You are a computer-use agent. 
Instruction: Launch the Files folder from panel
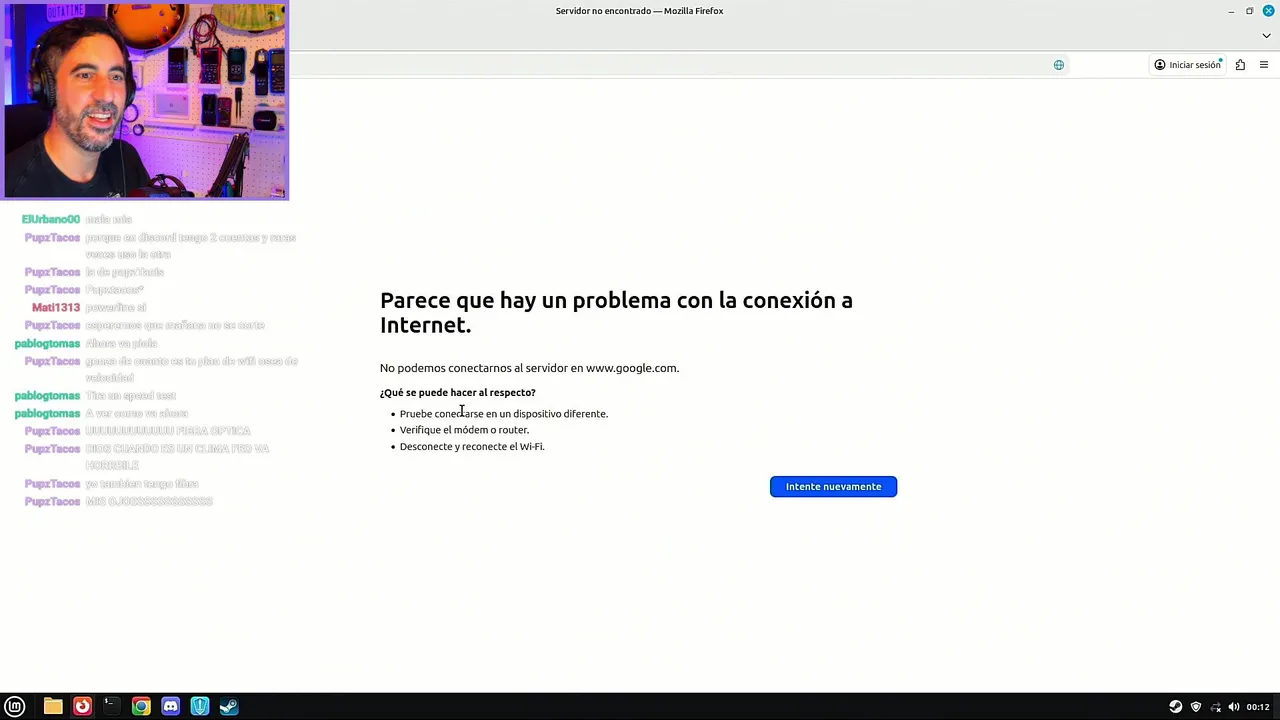pyautogui.click(x=53, y=706)
